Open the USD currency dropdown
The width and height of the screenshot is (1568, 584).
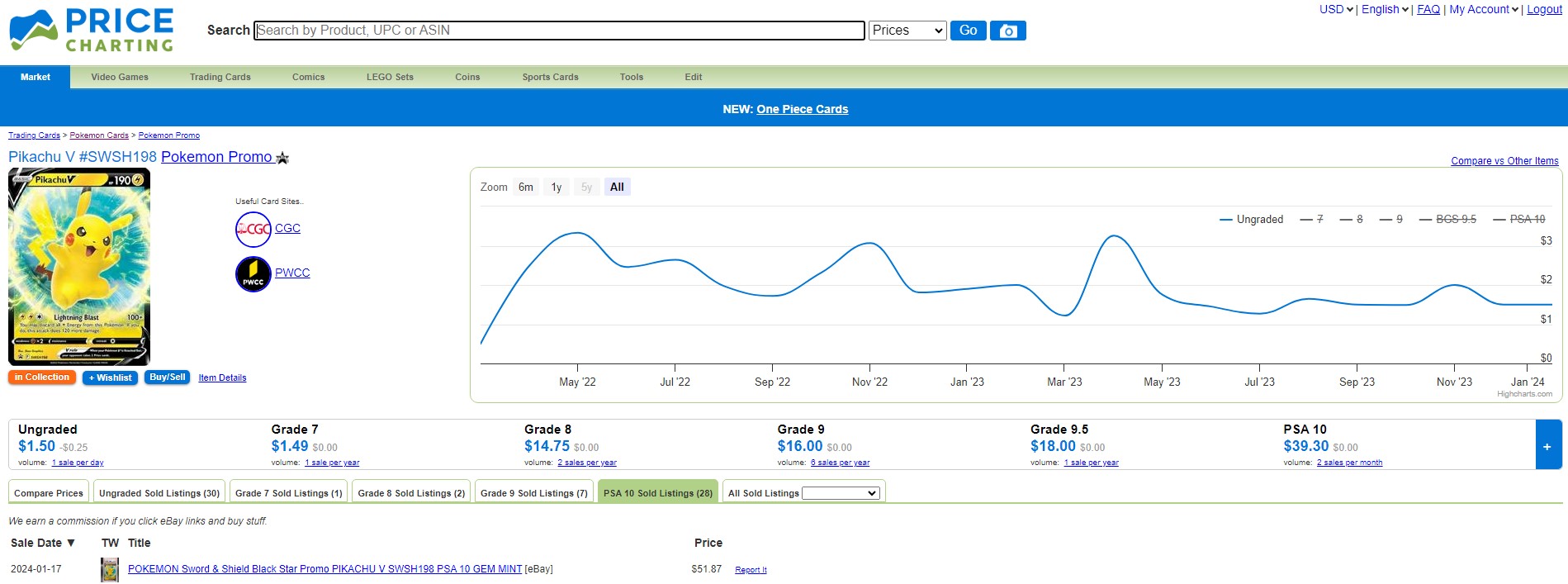coord(1335,10)
